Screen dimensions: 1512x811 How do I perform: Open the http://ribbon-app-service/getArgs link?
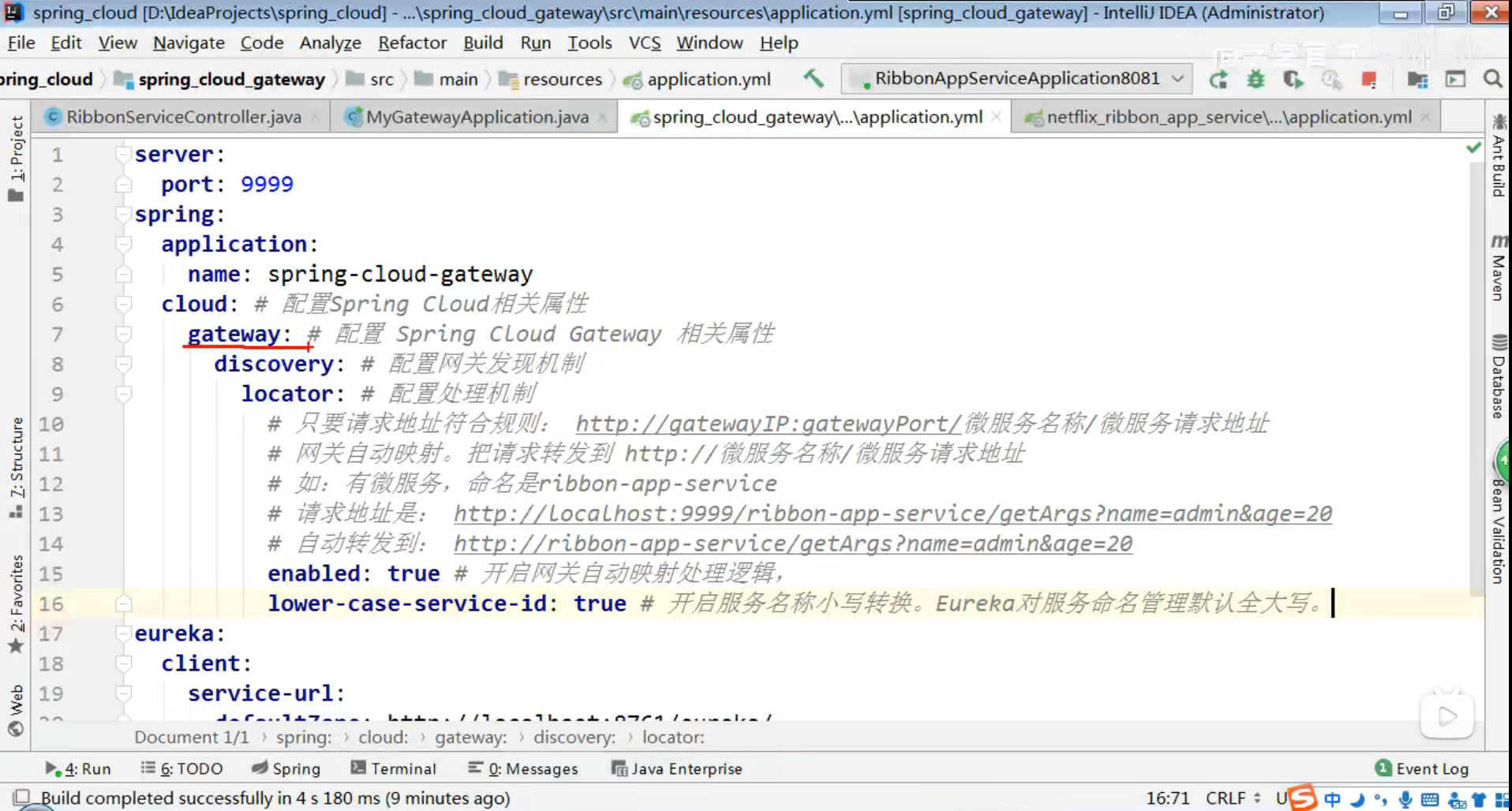(x=793, y=544)
